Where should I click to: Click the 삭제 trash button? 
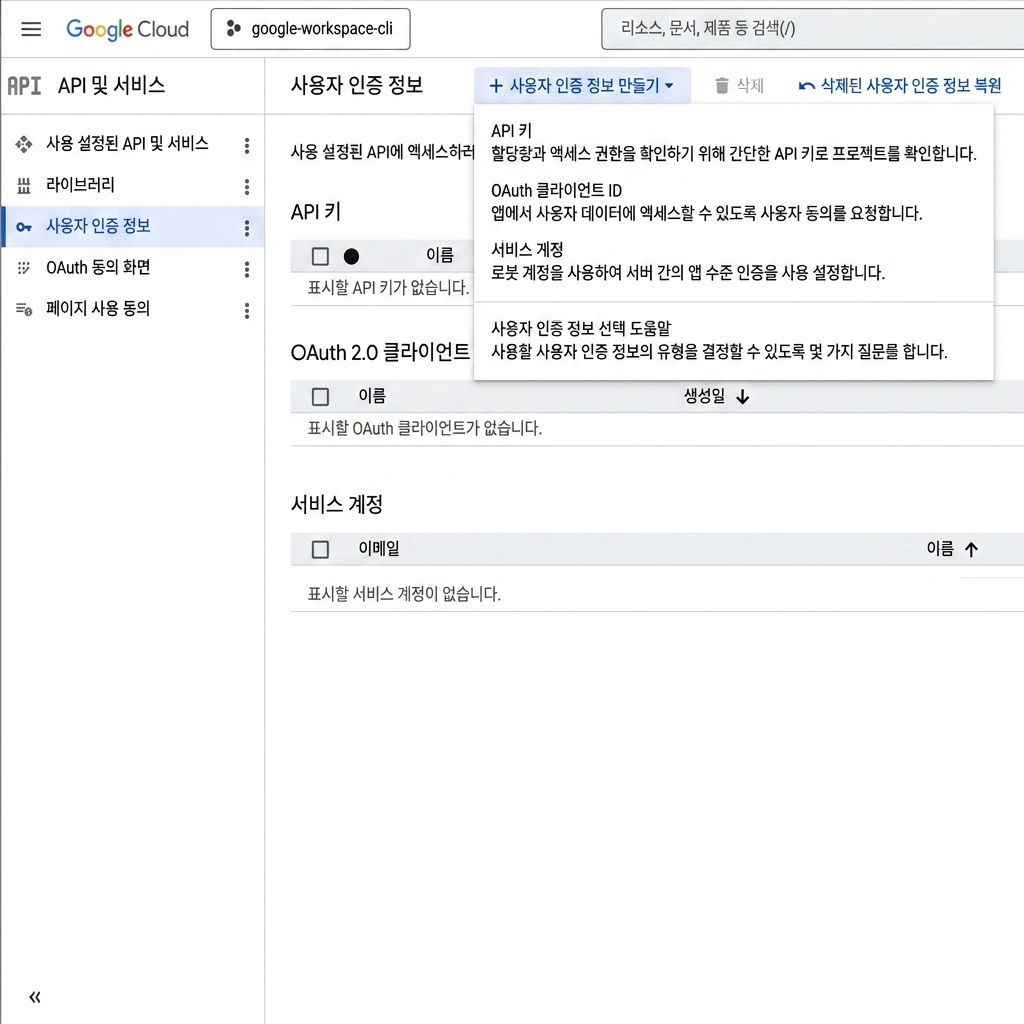pos(739,86)
